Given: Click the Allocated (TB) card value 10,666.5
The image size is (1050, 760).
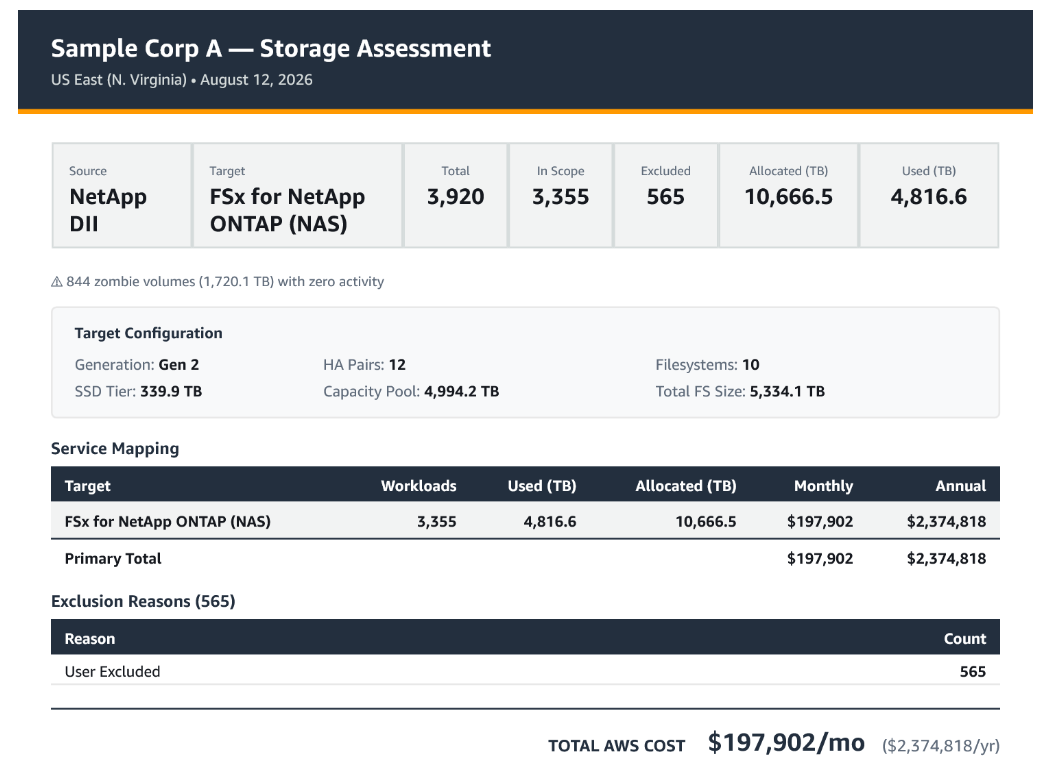Looking at the screenshot, I should tap(789, 197).
